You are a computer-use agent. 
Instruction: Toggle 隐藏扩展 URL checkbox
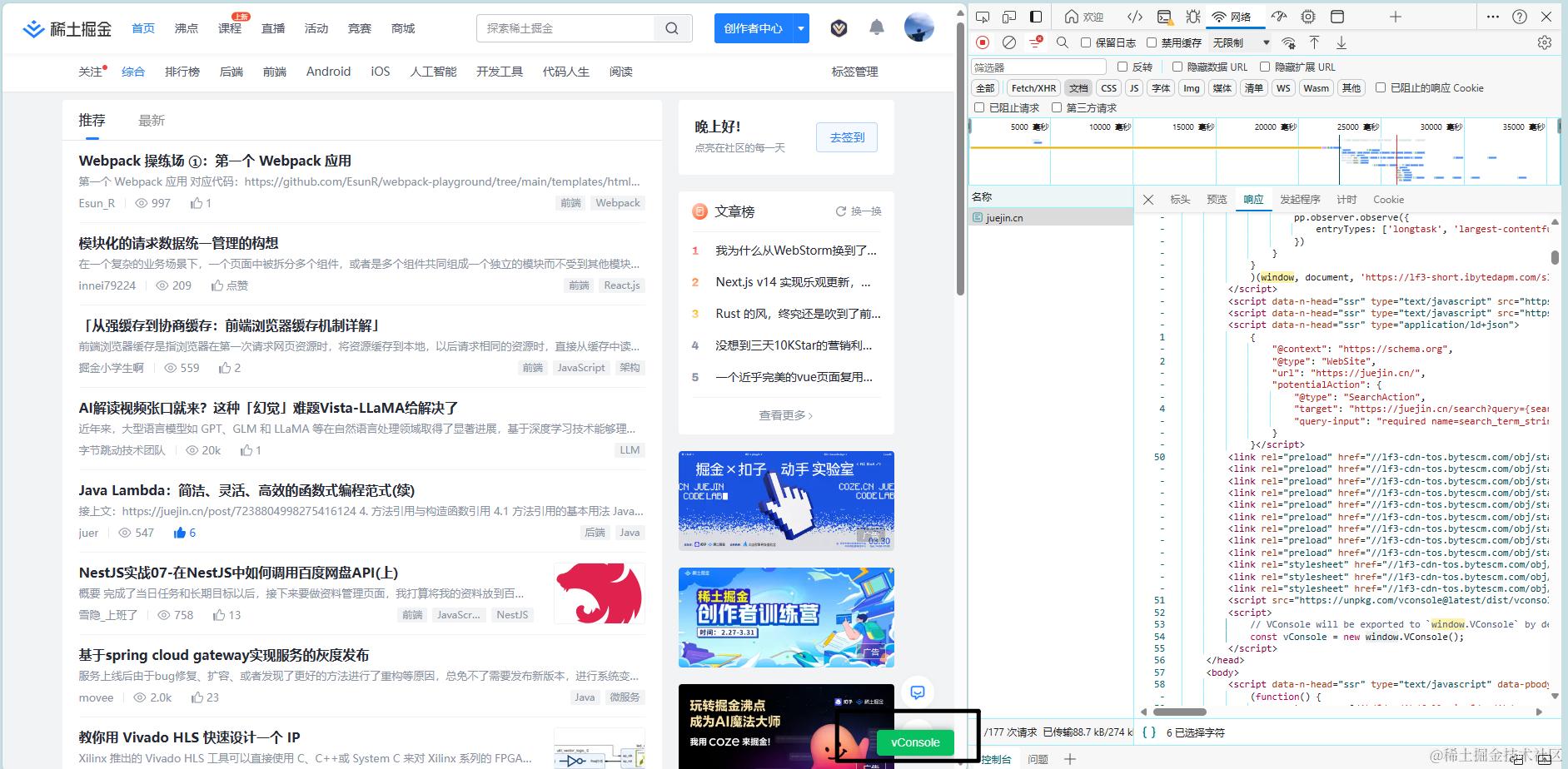click(x=1265, y=67)
